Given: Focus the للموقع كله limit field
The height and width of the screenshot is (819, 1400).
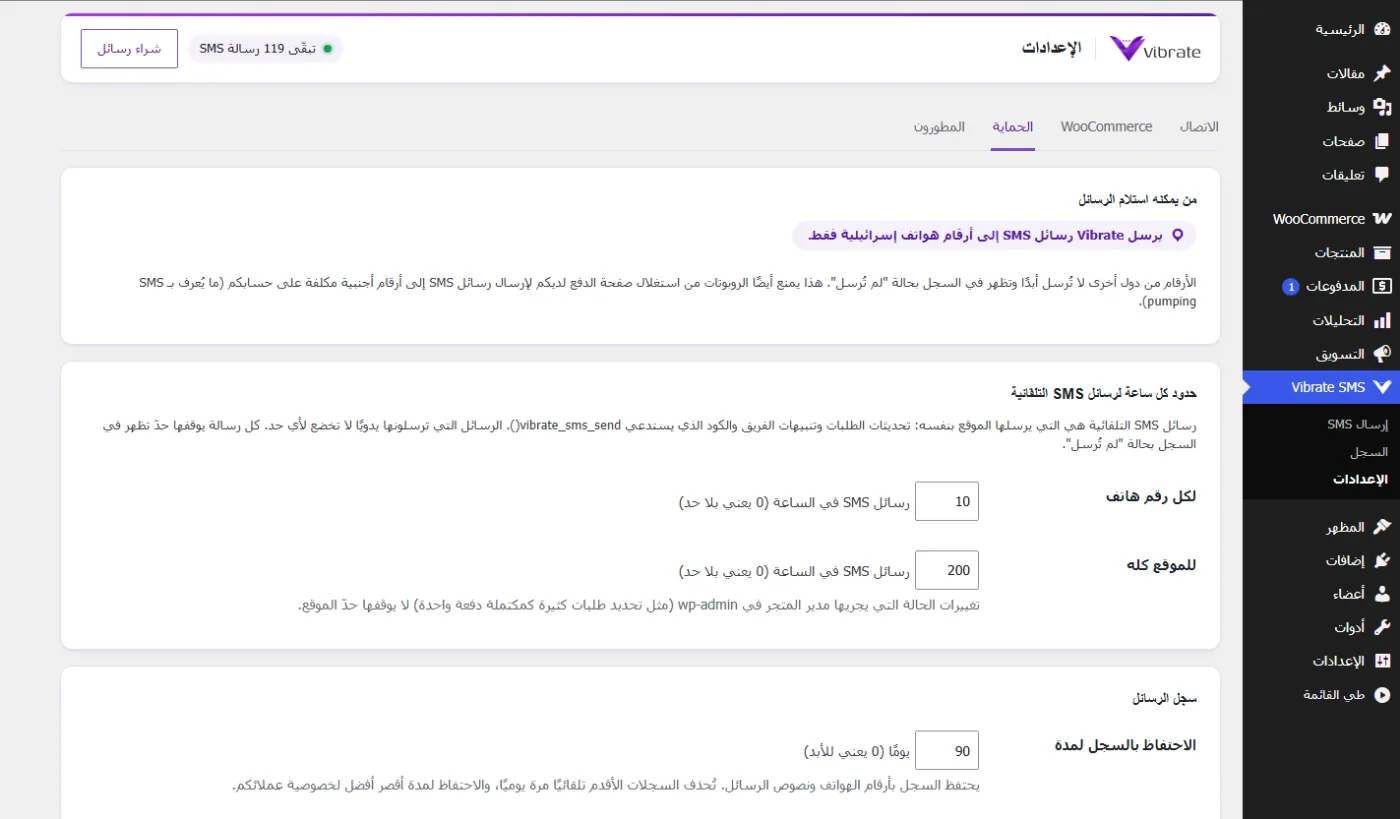Looking at the screenshot, I should 947,570.
